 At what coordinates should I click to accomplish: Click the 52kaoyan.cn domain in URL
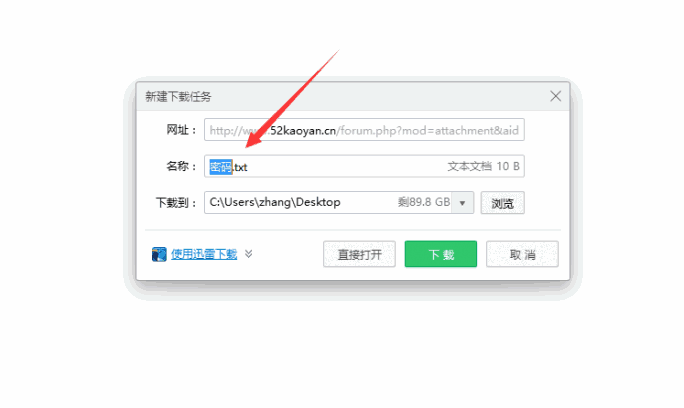303,130
